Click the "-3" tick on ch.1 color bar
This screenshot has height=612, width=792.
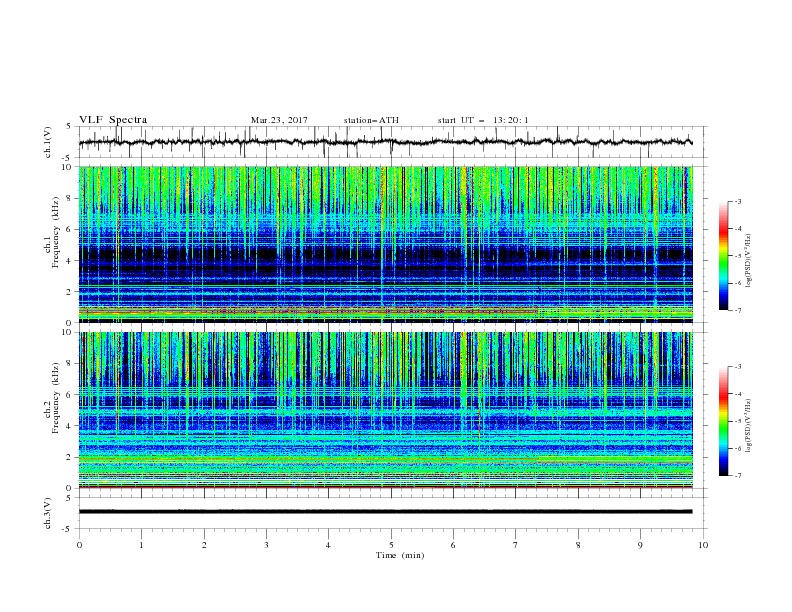pos(738,201)
